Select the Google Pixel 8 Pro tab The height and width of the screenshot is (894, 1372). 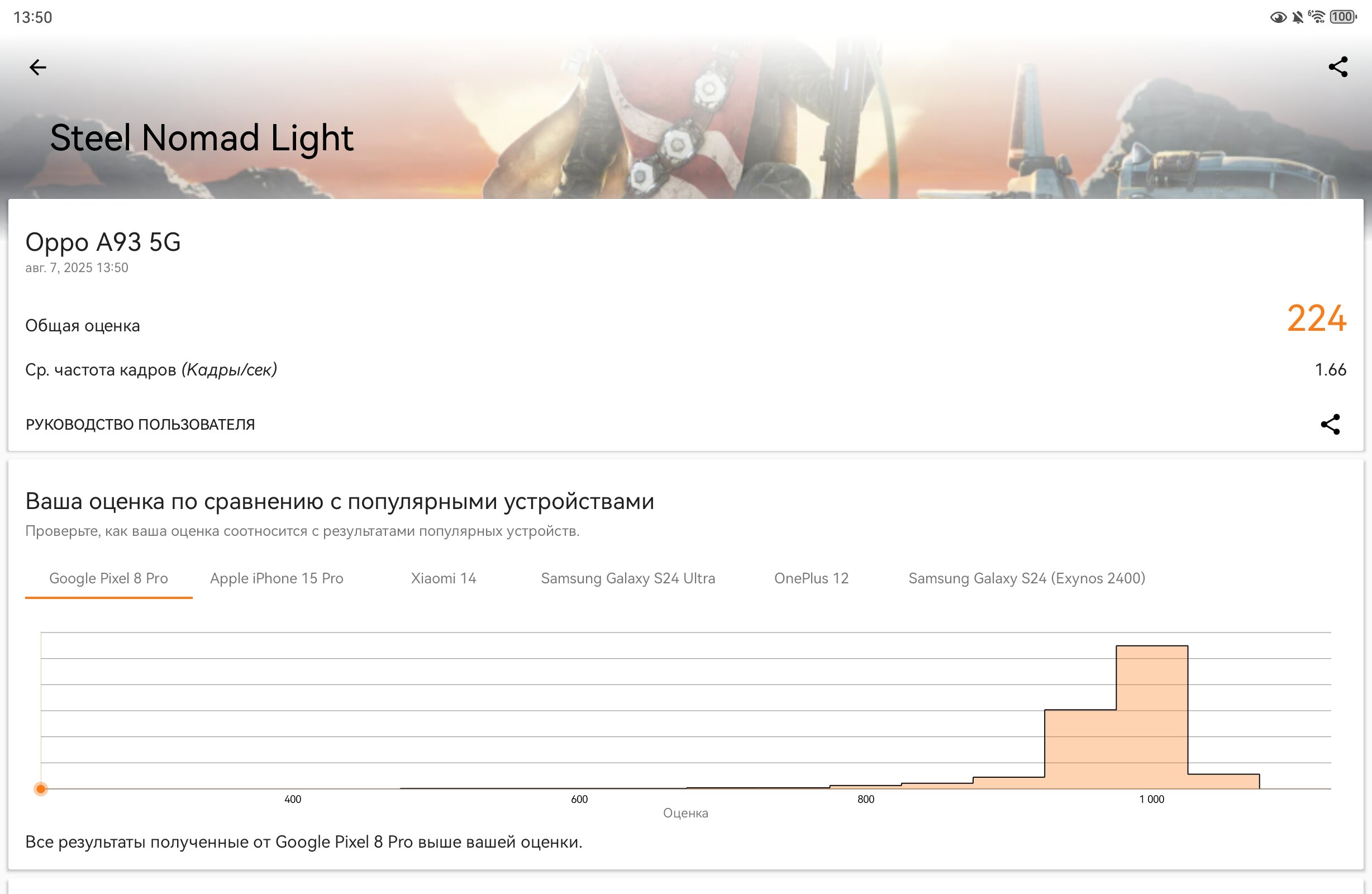click(x=108, y=578)
